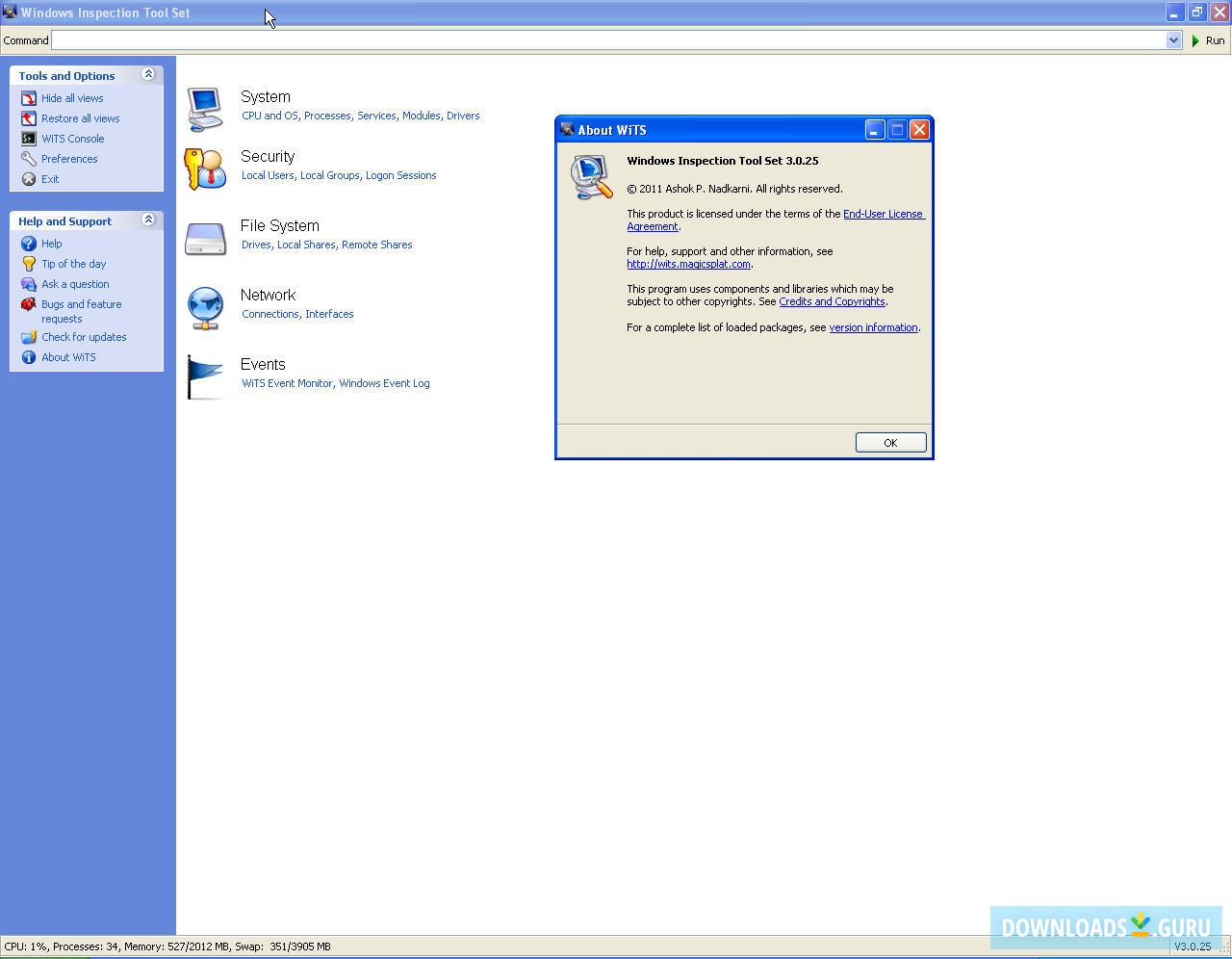This screenshot has height=959, width=1232.
Task: Click the Restore all views icon
Action: point(29,118)
